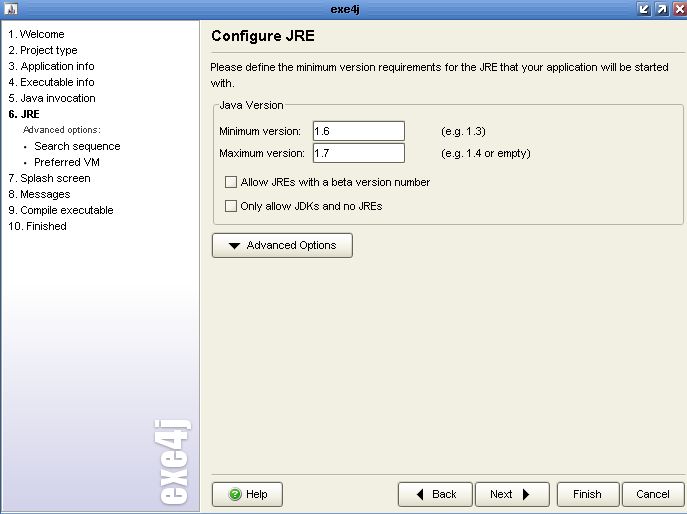Open step 8. Messages
The width and height of the screenshot is (687, 514).
click(x=39, y=194)
